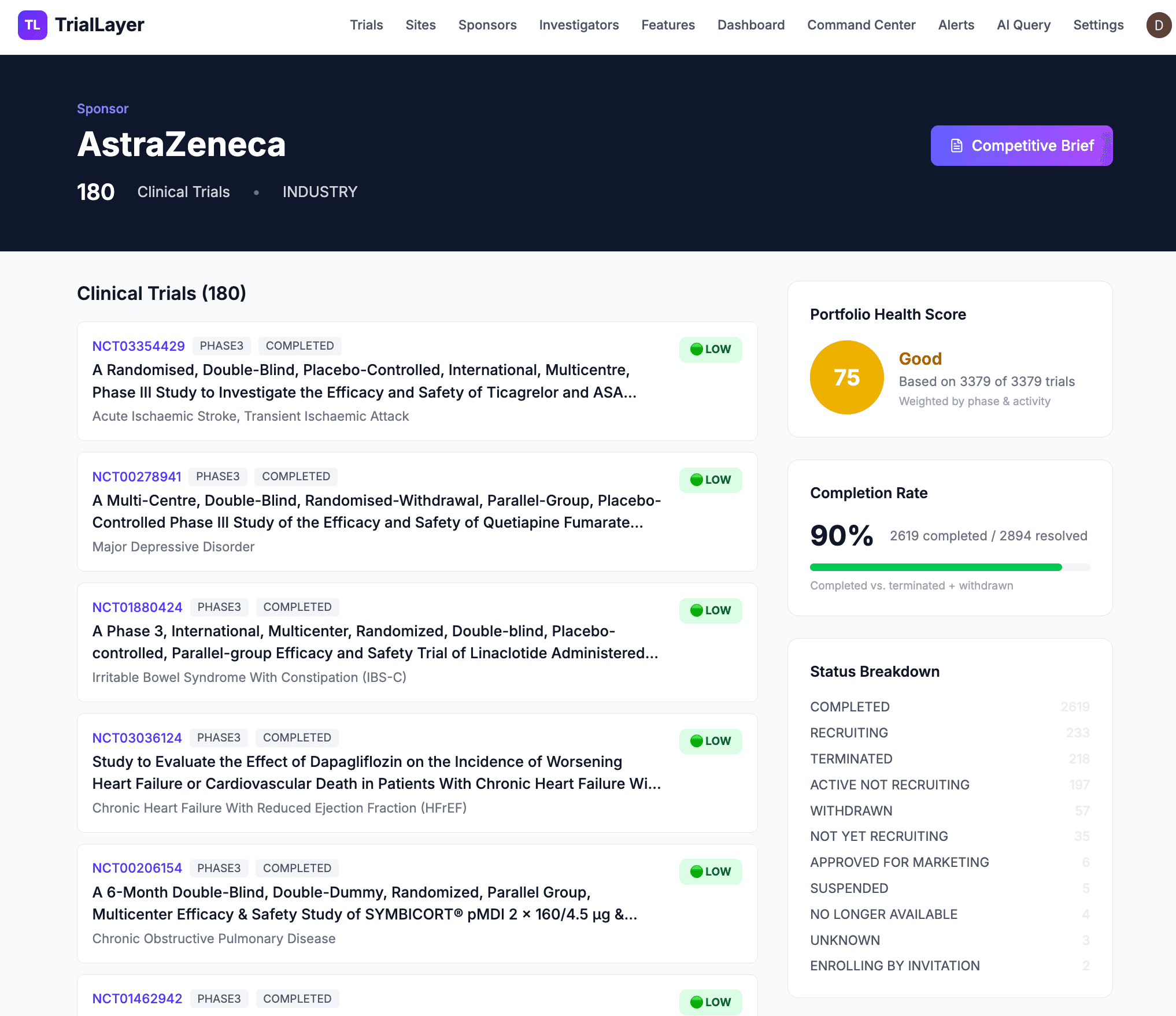This screenshot has height=1016, width=1176.
Task: Click NO LONGER AVAILABLE status row
Action: 950,914
